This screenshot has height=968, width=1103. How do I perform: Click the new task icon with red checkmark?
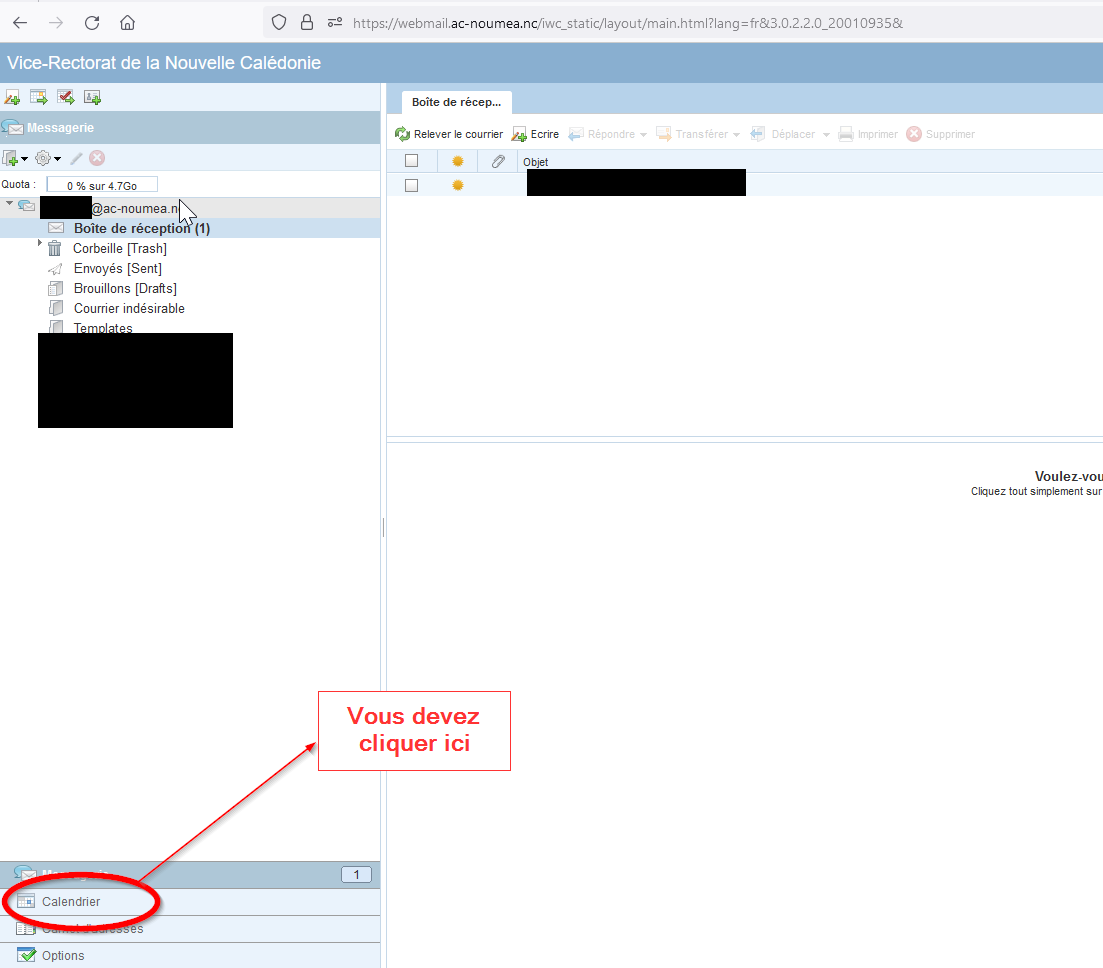point(66,97)
